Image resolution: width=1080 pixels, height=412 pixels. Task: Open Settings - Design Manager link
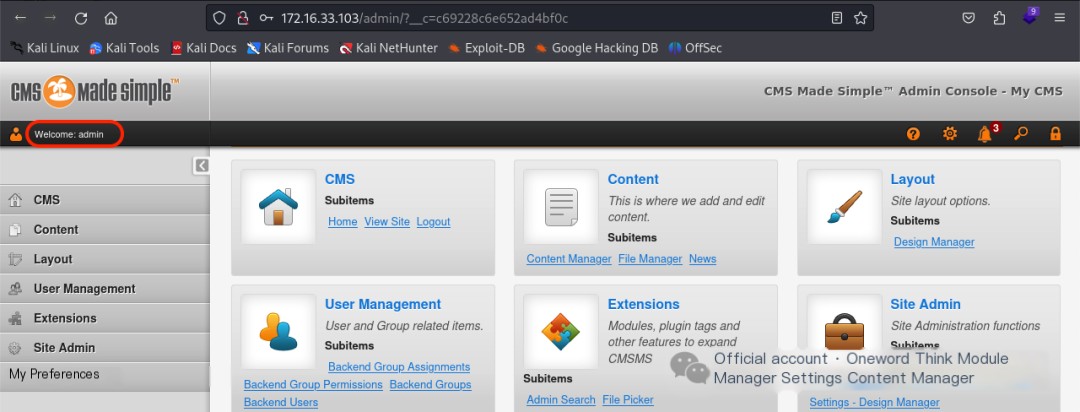[x=874, y=402]
